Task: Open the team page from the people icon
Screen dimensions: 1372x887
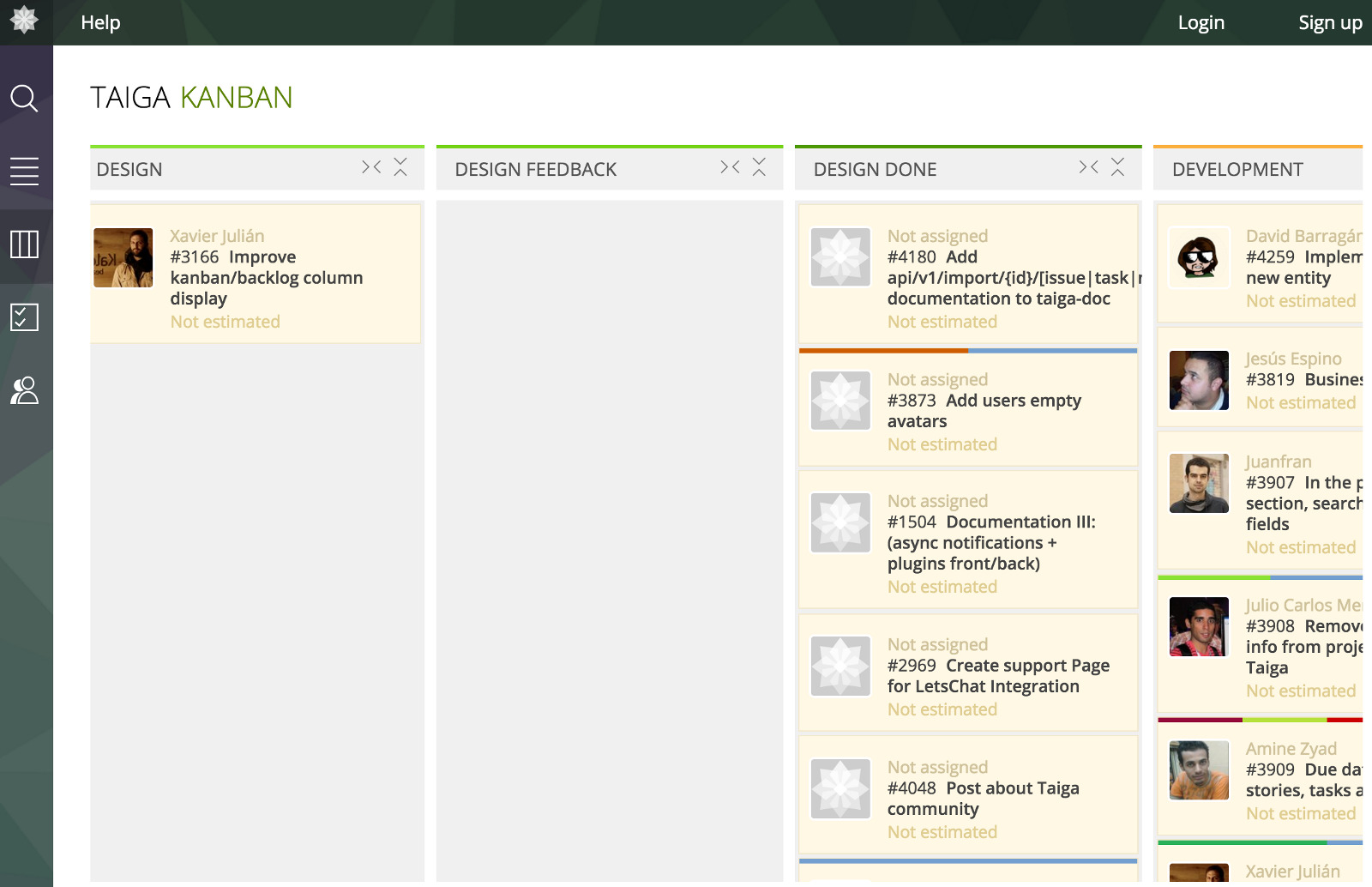Action: [24, 390]
